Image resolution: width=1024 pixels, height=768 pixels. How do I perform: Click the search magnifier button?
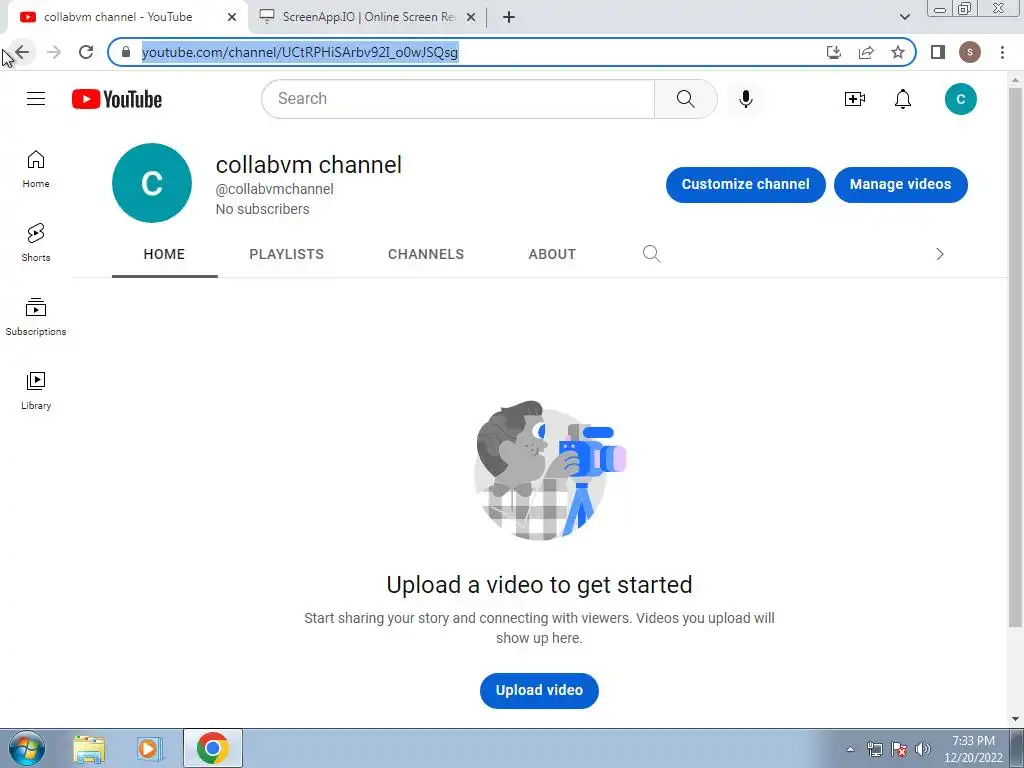[x=685, y=99]
